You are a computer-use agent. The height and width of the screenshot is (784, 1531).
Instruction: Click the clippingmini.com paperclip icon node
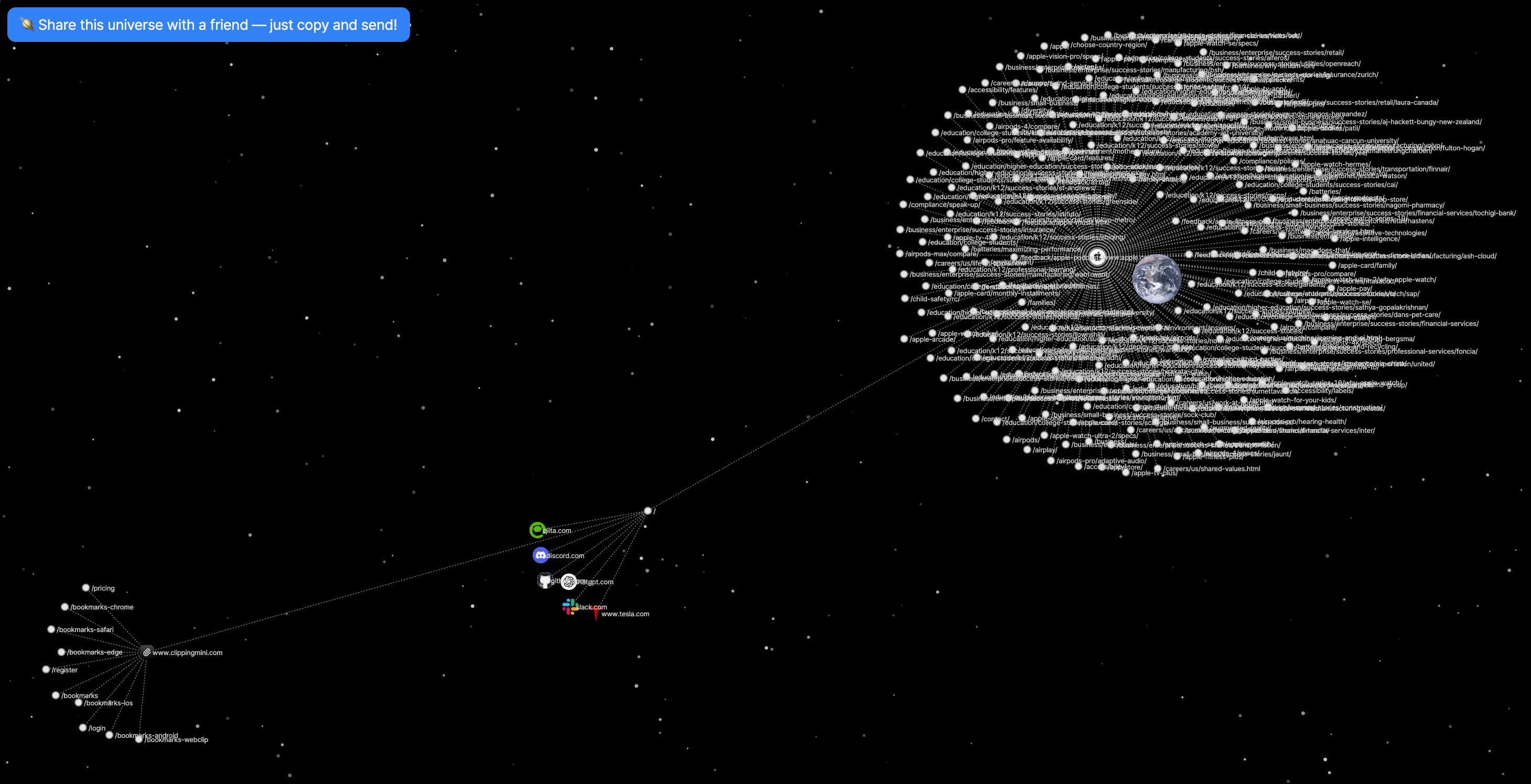(x=146, y=652)
